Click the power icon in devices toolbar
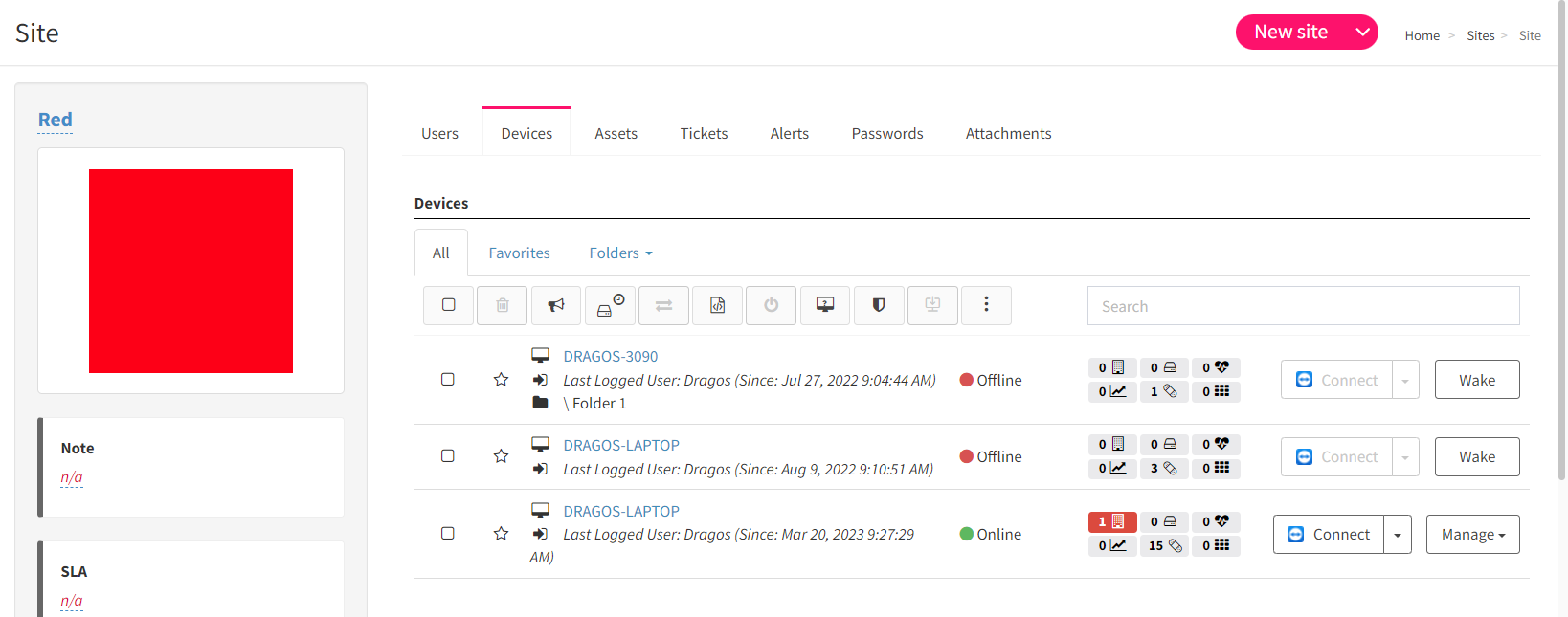 coord(771,305)
